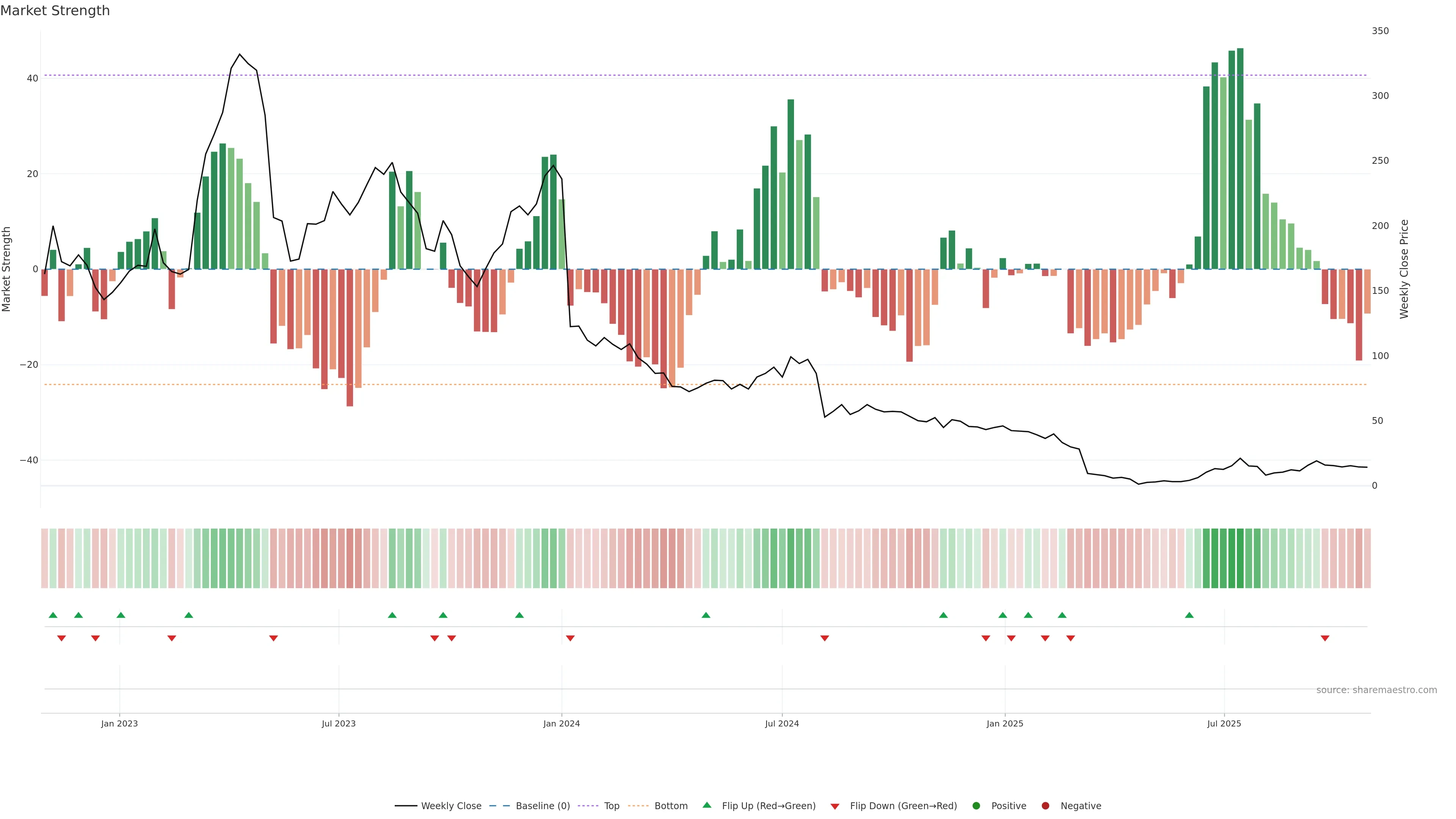Click the Jul 2024 x-axis label
Image resolution: width=1456 pixels, height=819 pixels.
(782, 723)
